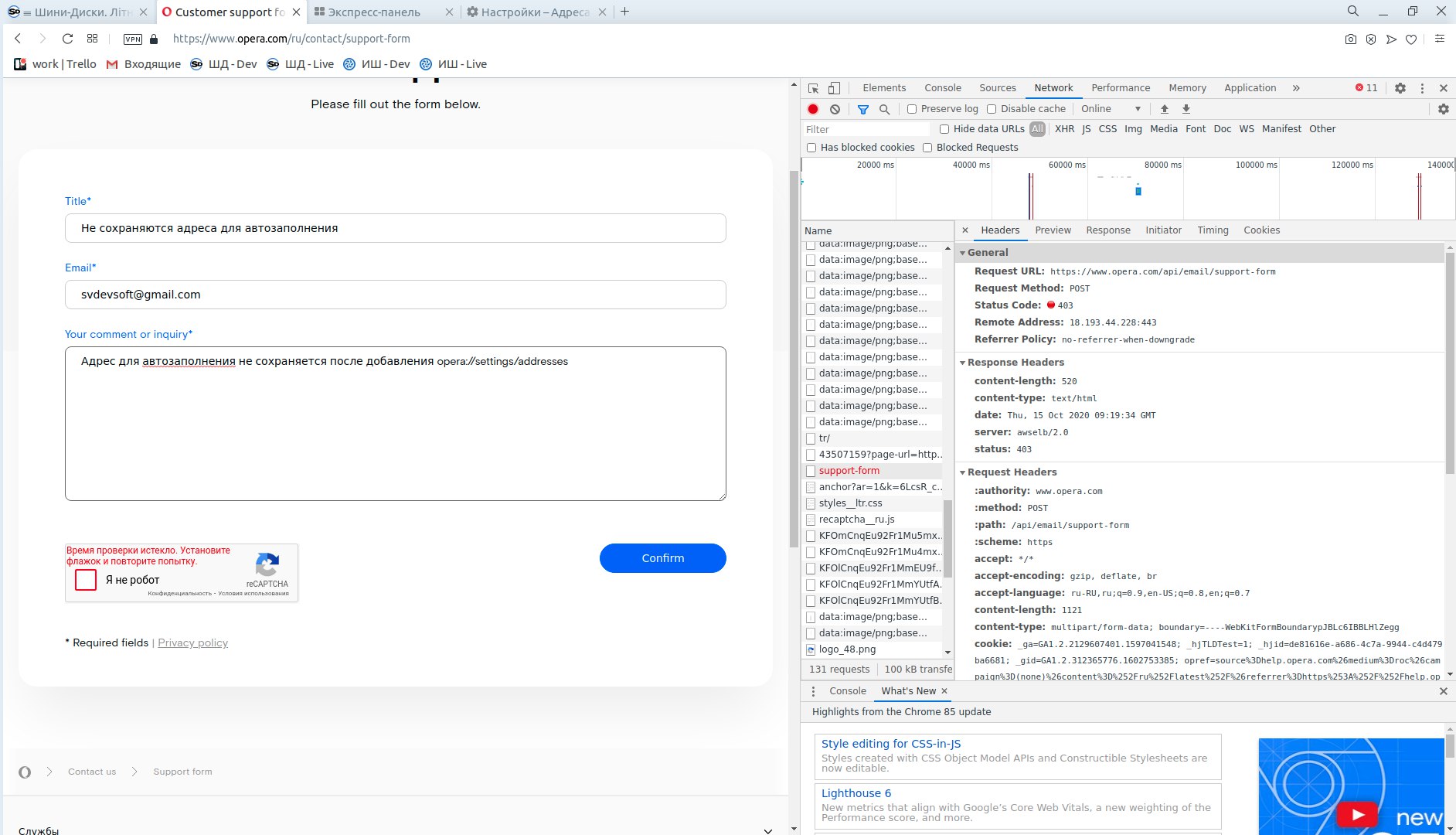
Task: Open the Speed Dial grid icon
Action: (x=92, y=39)
